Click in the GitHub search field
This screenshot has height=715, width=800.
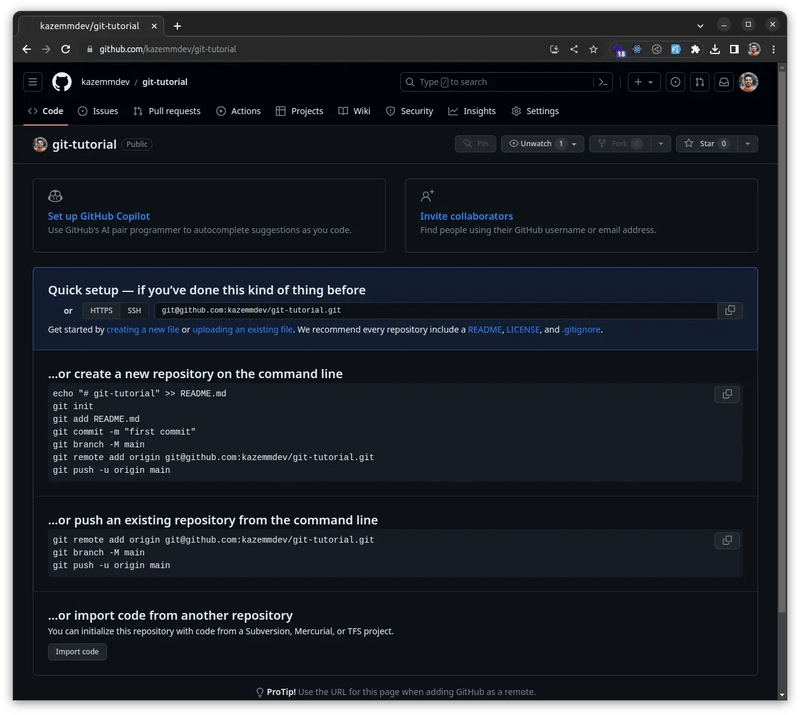[505, 82]
